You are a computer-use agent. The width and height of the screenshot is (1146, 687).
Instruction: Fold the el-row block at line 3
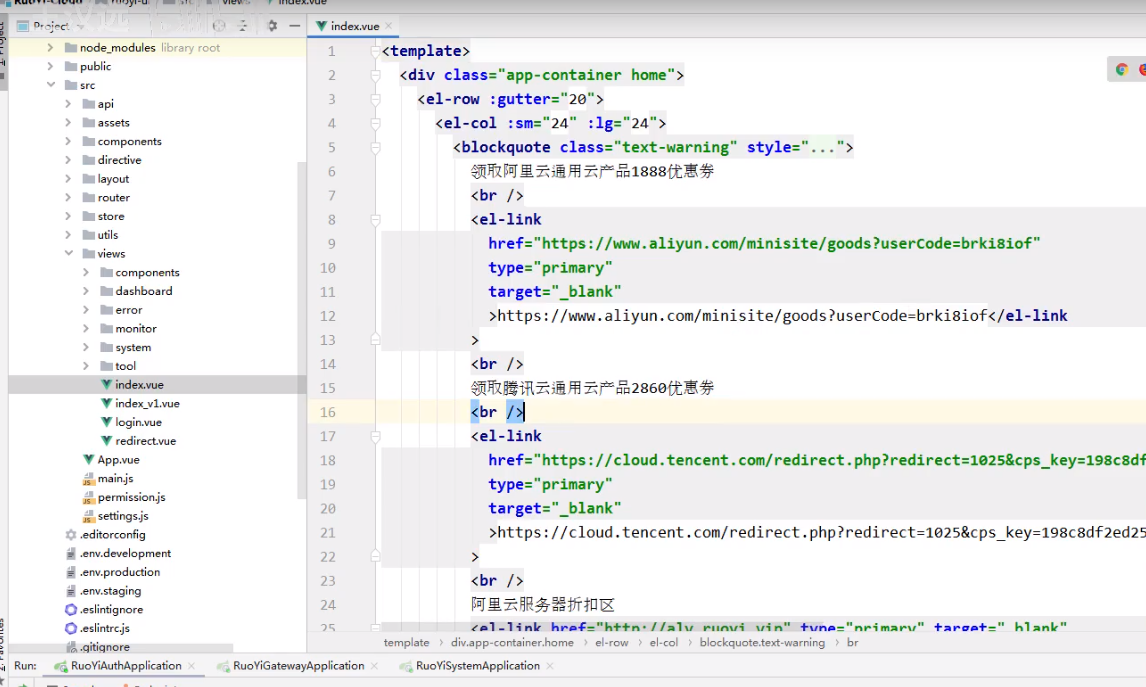point(375,99)
